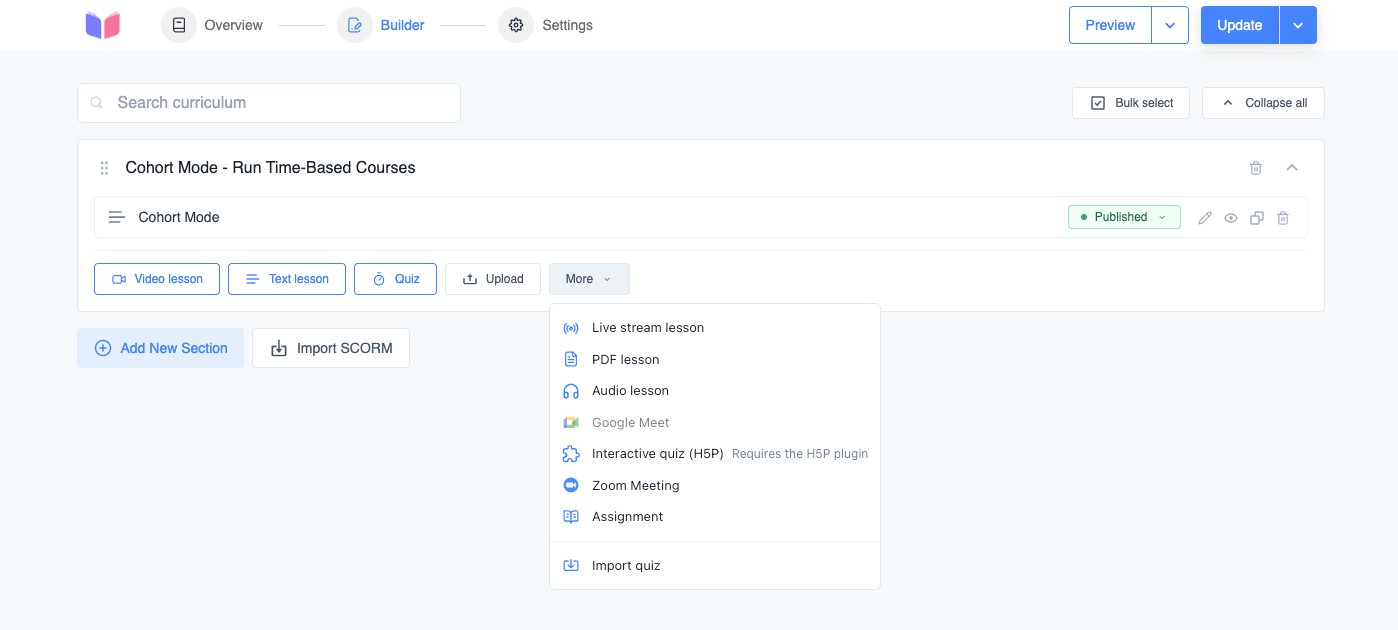The image size is (1398, 630).
Task: Change the Published status dropdown
Action: pos(1124,217)
